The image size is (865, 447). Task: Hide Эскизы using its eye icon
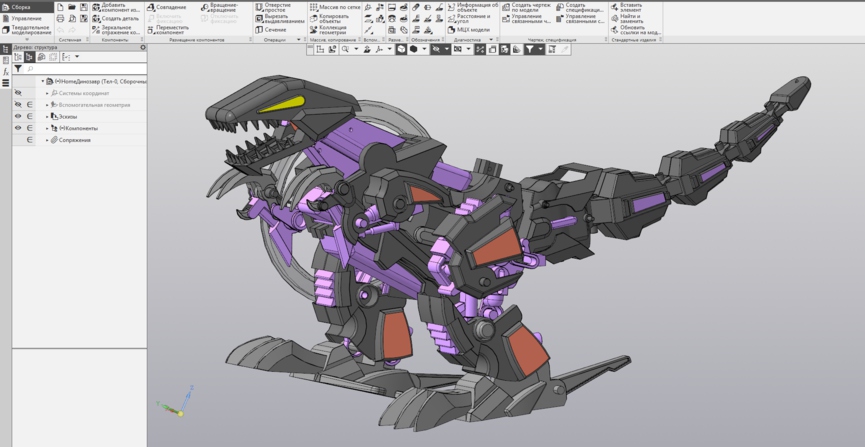18,116
